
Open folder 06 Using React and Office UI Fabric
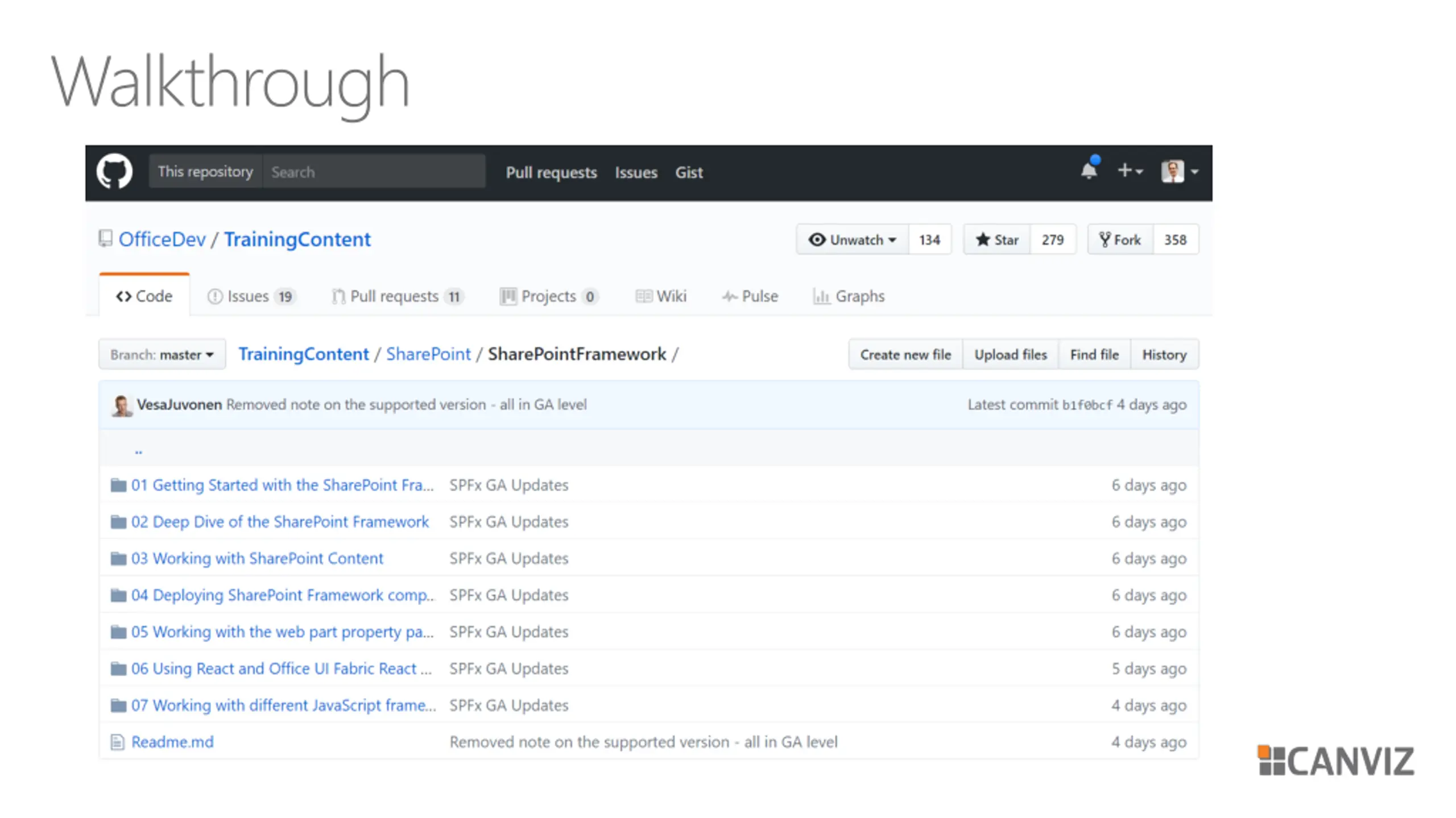(282, 668)
